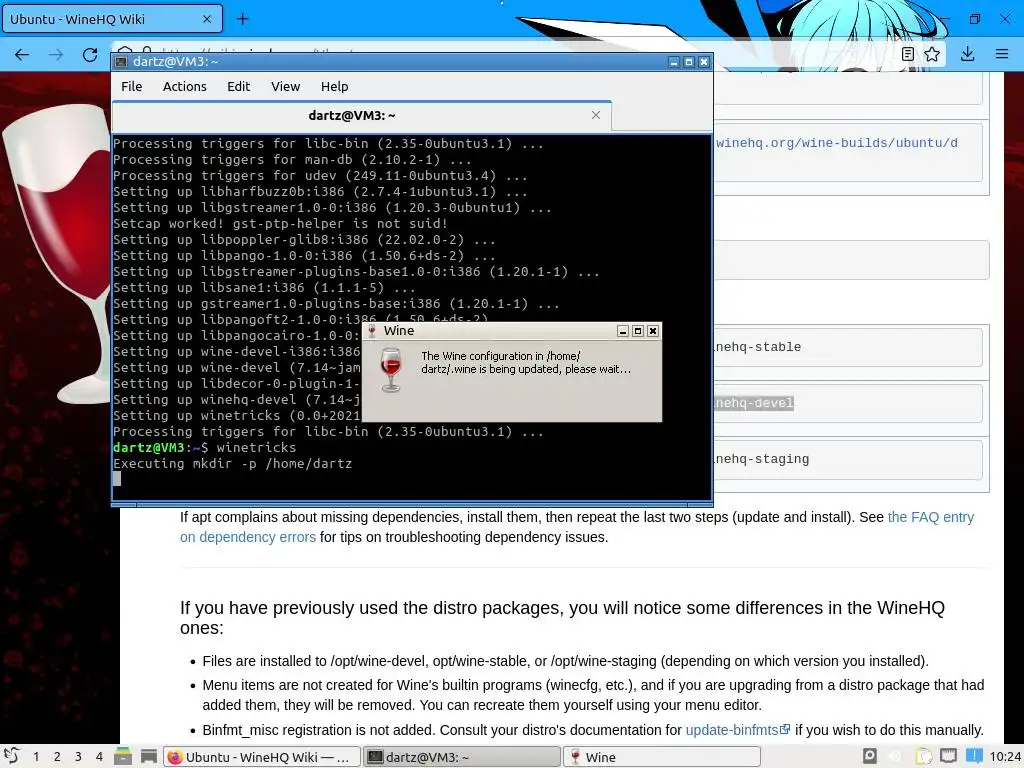
Task: Click the Firefox forward arrow
Action: click(x=56, y=55)
